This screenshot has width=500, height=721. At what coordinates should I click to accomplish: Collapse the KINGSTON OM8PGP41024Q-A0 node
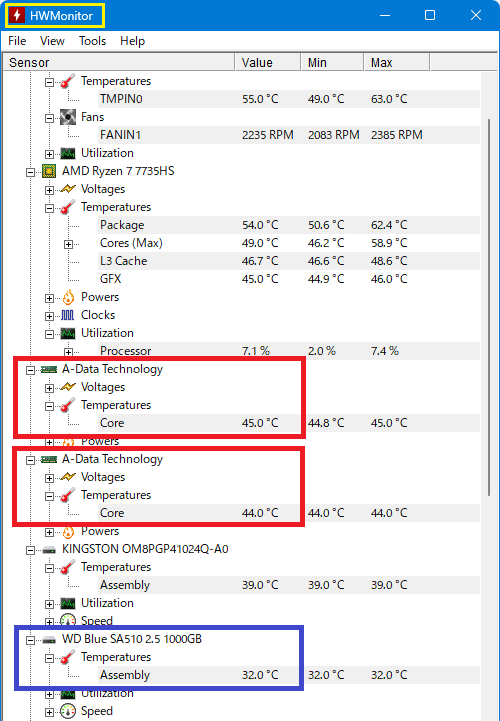[x=30, y=550]
